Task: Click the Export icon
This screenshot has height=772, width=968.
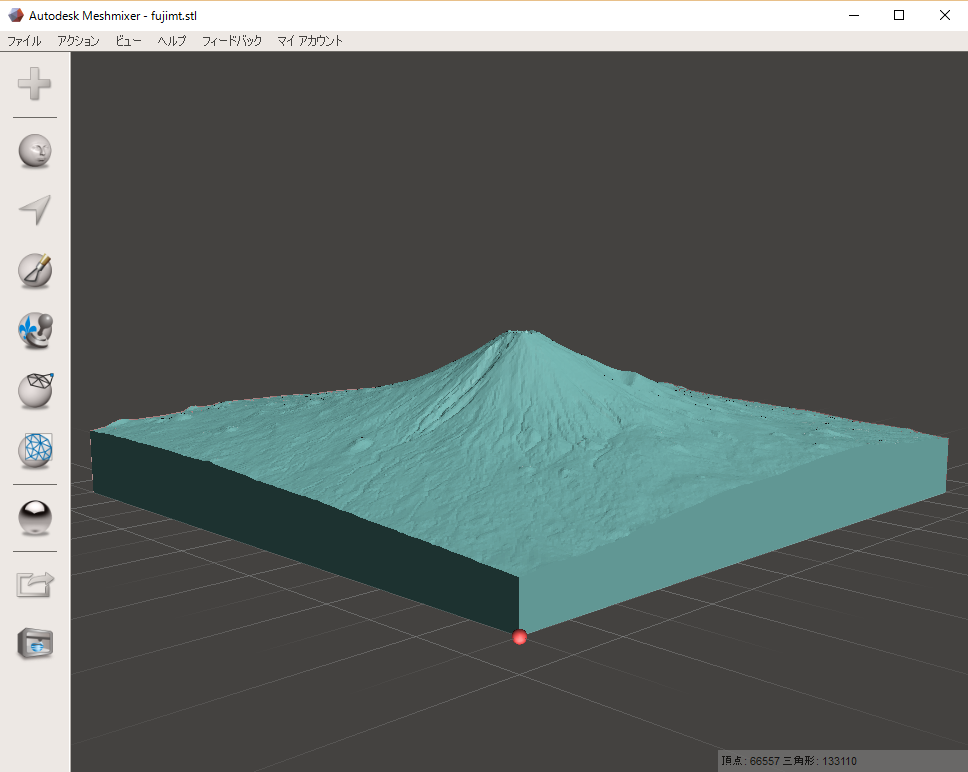Action: click(x=35, y=584)
